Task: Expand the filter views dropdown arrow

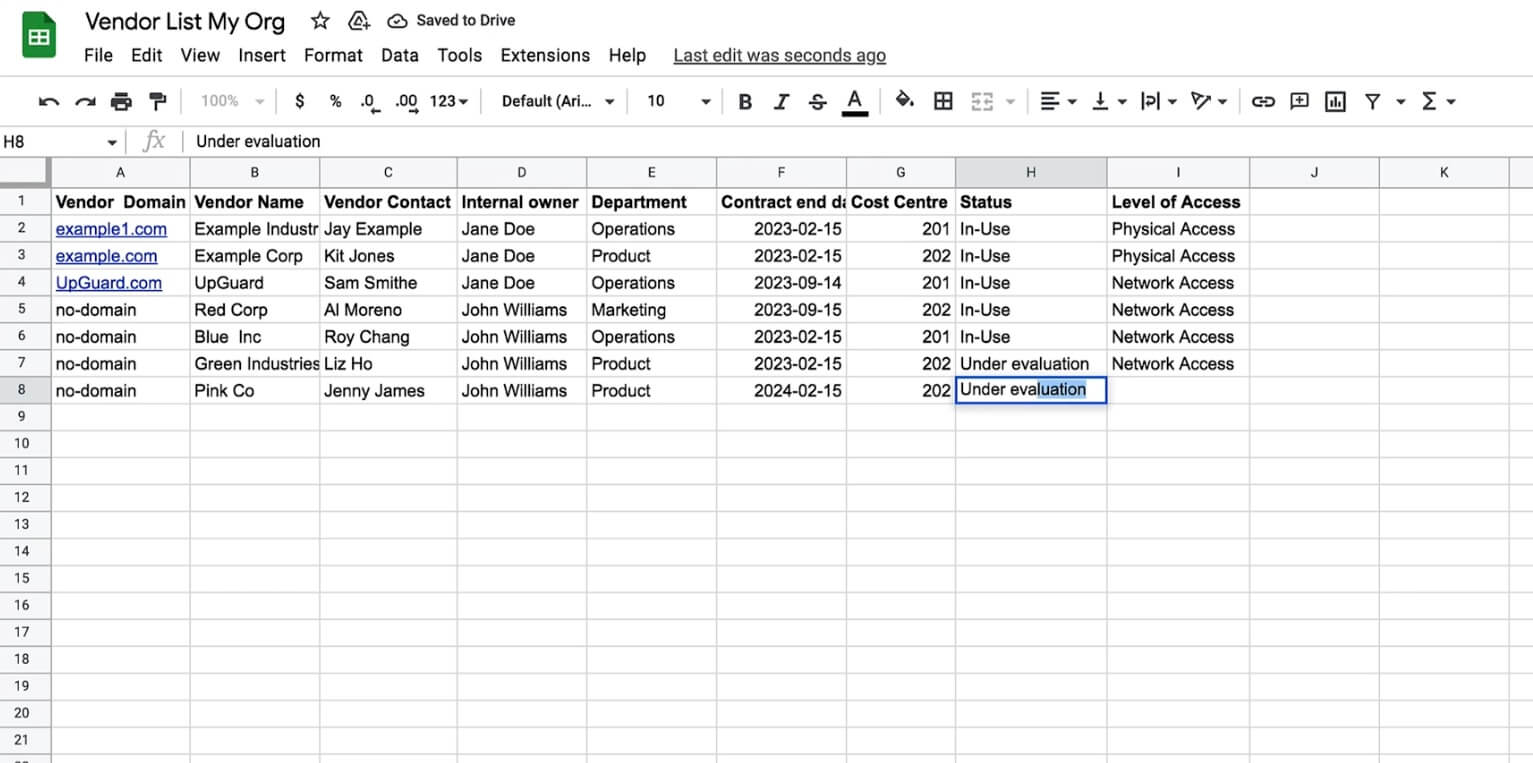Action: pos(1400,101)
